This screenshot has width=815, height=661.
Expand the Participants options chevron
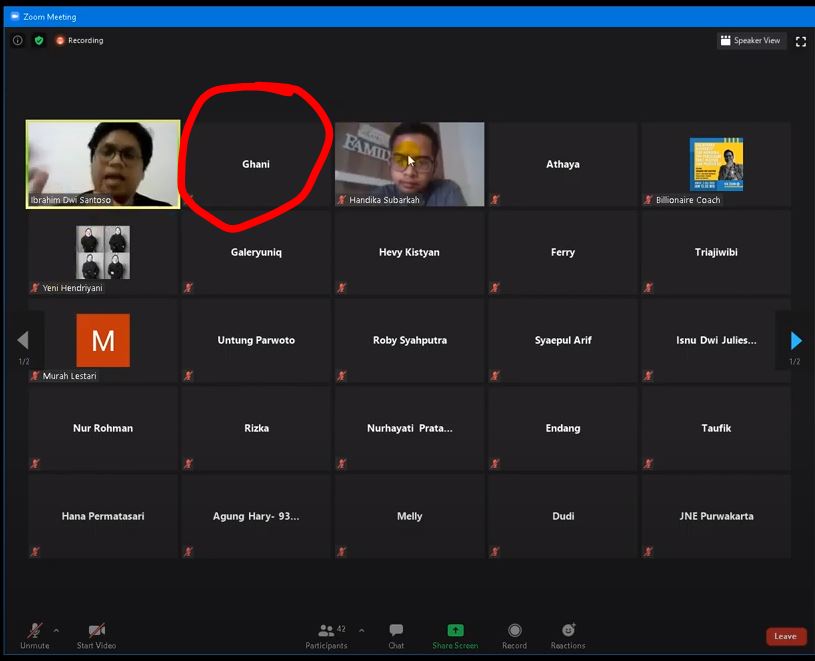pyautogui.click(x=361, y=630)
